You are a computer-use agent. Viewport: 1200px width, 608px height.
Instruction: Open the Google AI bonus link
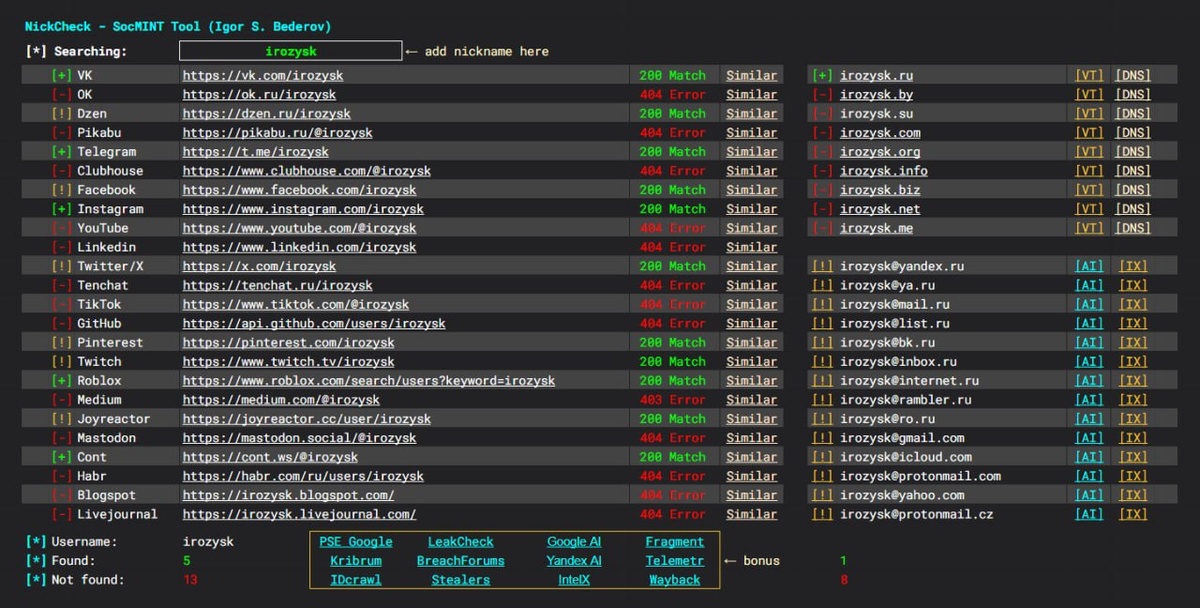[x=574, y=542]
